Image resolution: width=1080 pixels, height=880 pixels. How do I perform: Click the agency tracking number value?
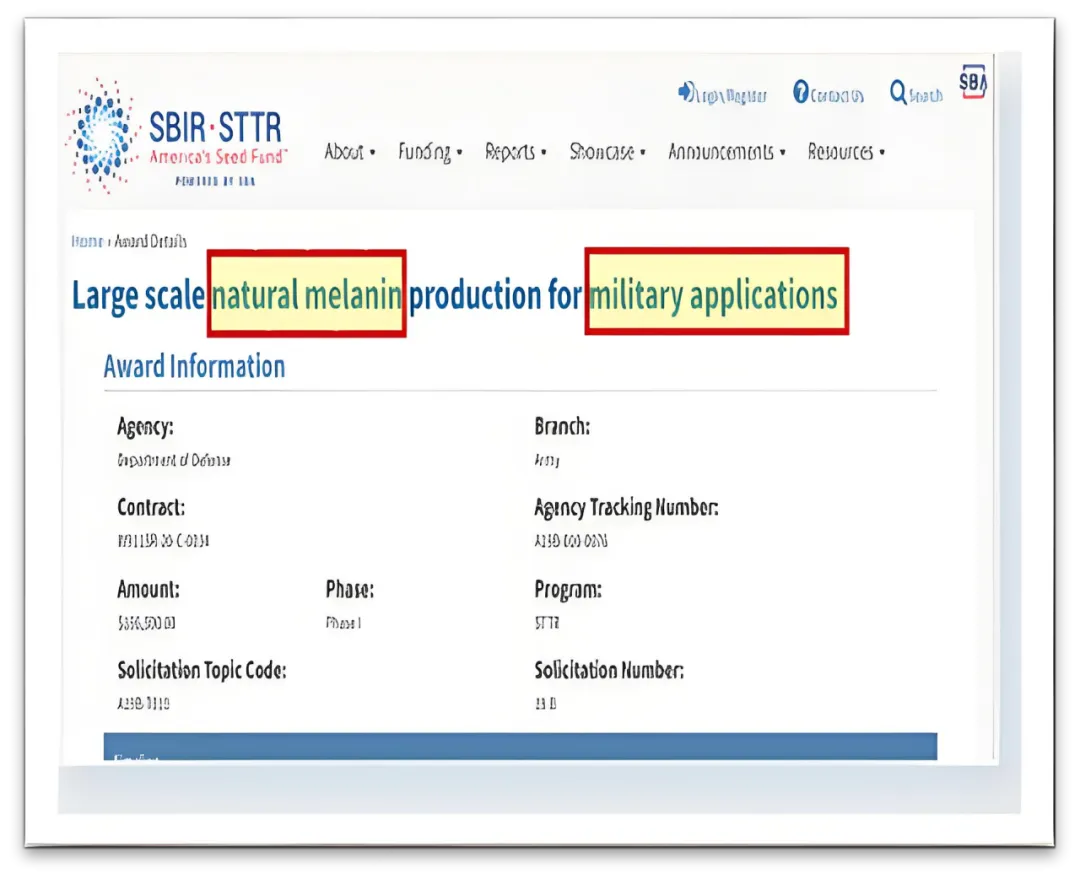(x=571, y=541)
